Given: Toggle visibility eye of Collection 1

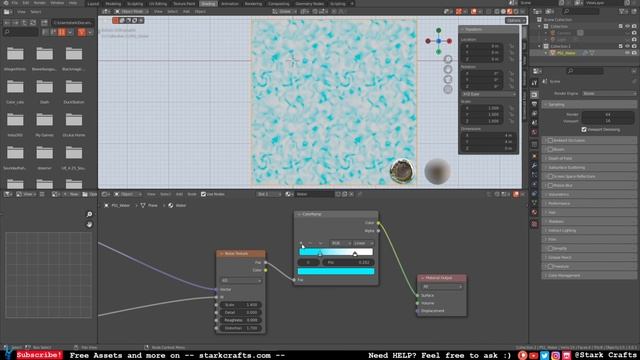Looking at the screenshot, I should click(x=628, y=46).
